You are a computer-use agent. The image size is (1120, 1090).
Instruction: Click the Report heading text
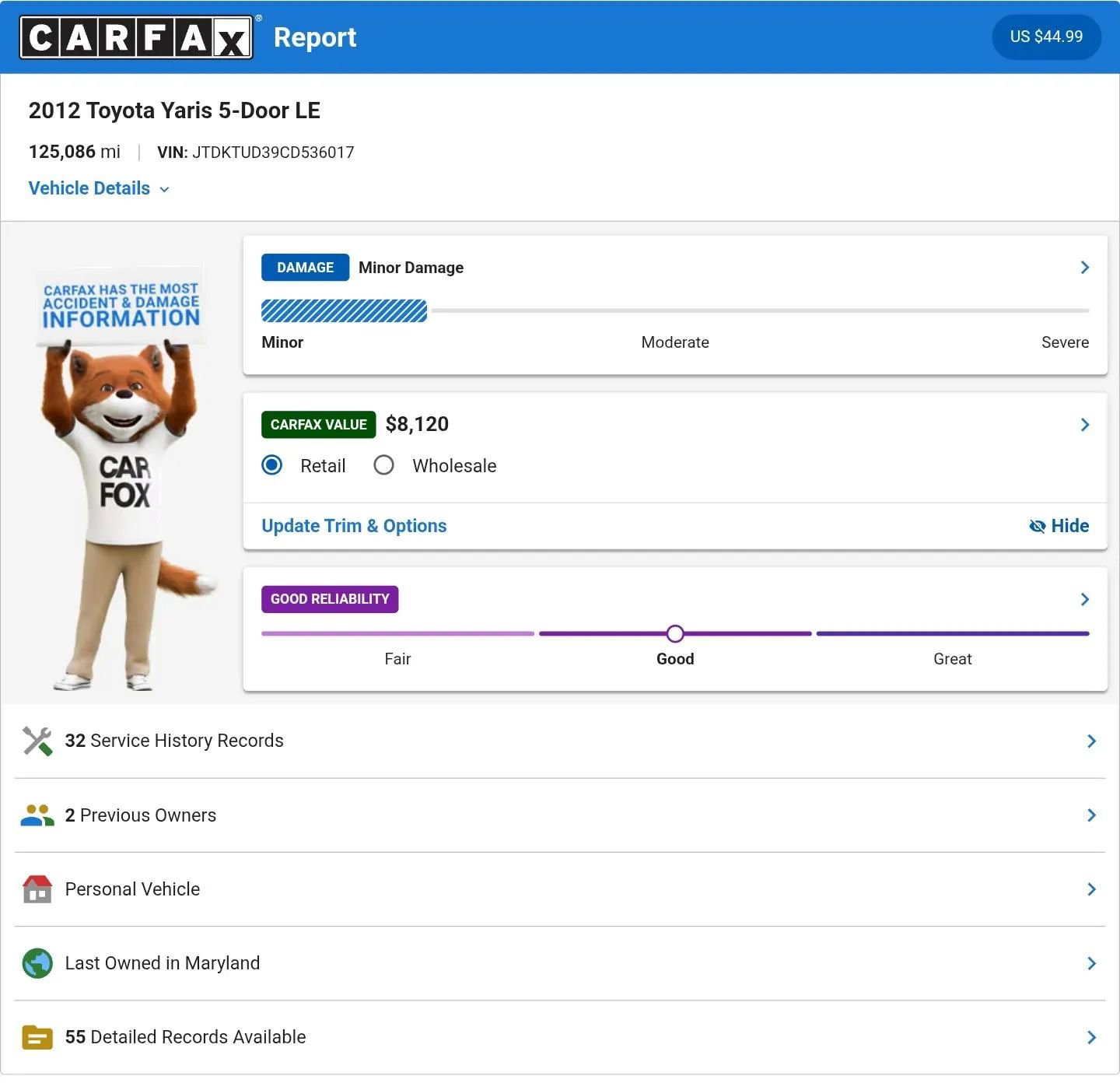[x=315, y=37]
